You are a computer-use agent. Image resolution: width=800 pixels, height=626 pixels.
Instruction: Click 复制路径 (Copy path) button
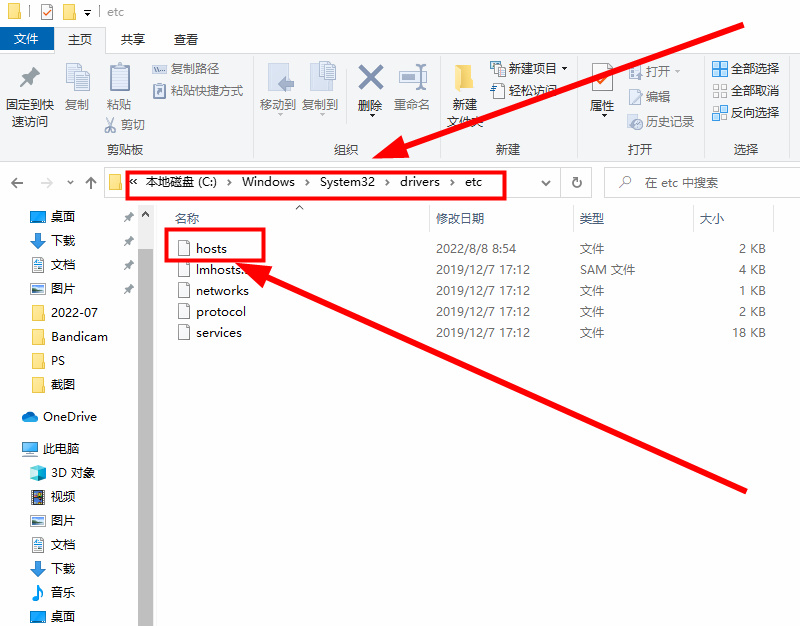(187, 69)
